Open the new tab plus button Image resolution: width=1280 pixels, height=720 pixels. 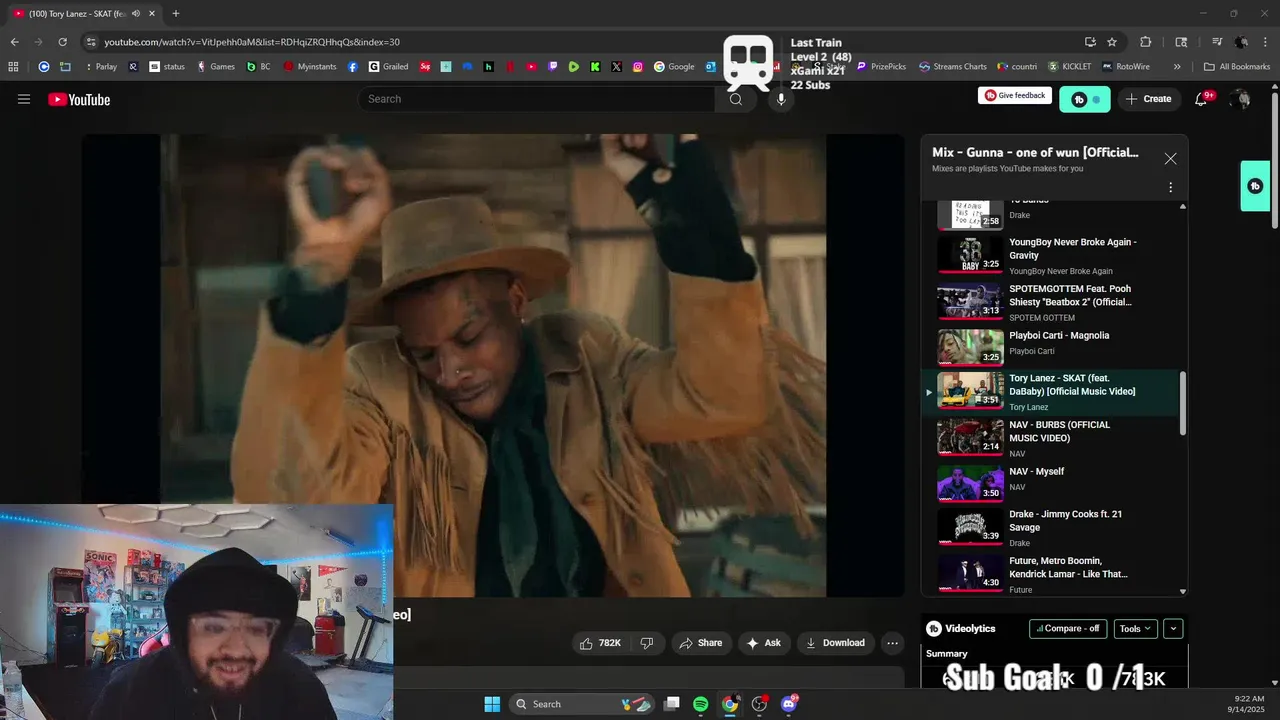[176, 14]
